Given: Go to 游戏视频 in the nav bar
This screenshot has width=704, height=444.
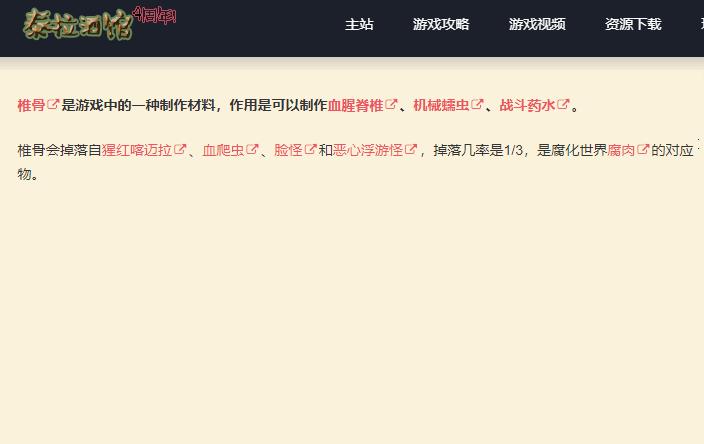Looking at the screenshot, I should pyautogui.click(x=537, y=24).
